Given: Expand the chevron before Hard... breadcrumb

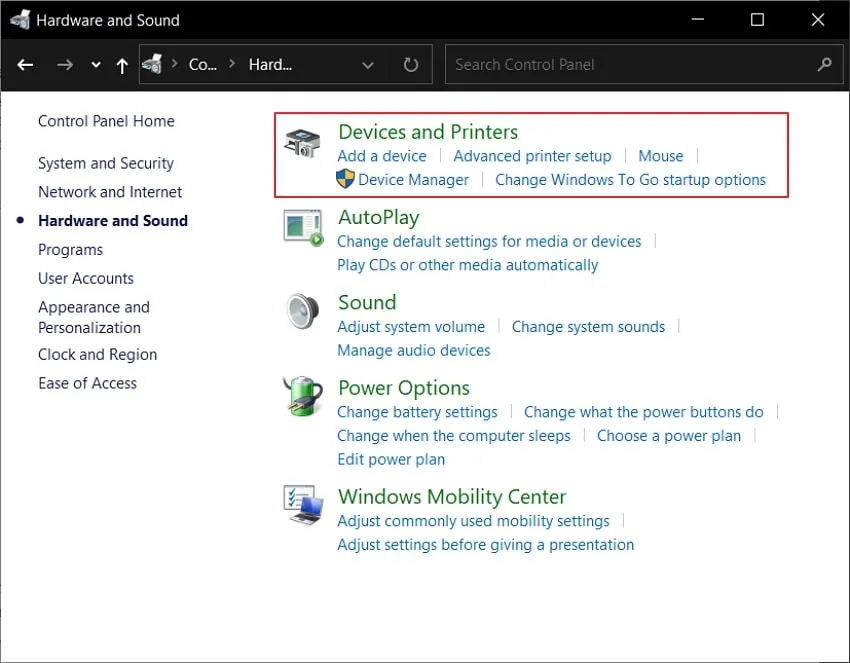Looking at the screenshot, I should [x=232, y=63].
